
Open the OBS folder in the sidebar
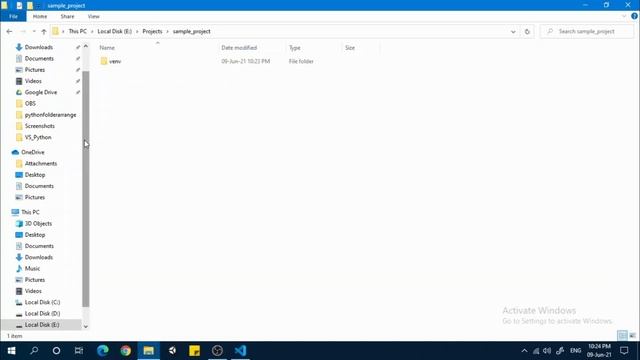(x=30, y=104)
